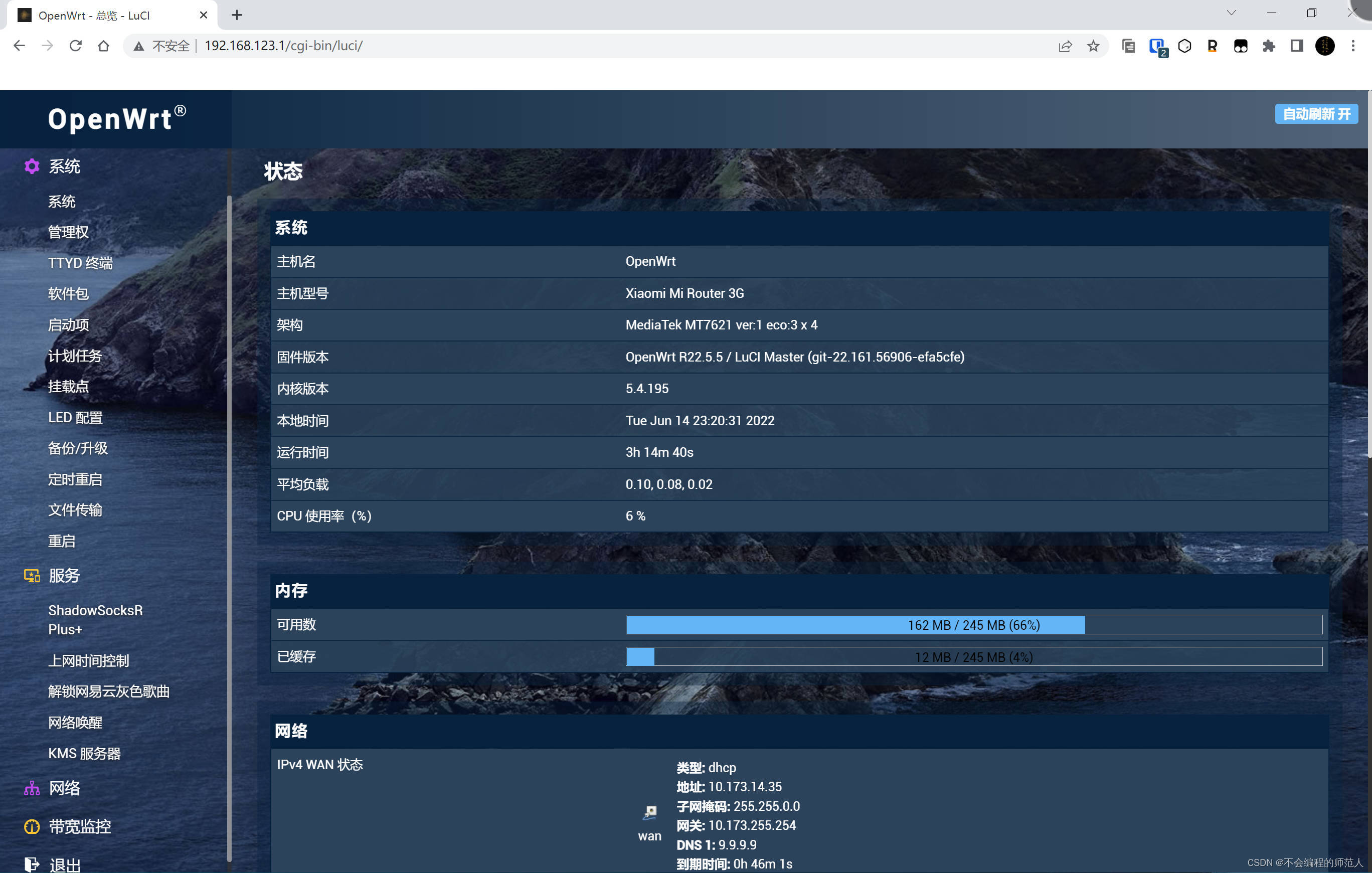Click the 可用数 memory progress bar
Screen dimensions: 1372x873
(973, 625)
